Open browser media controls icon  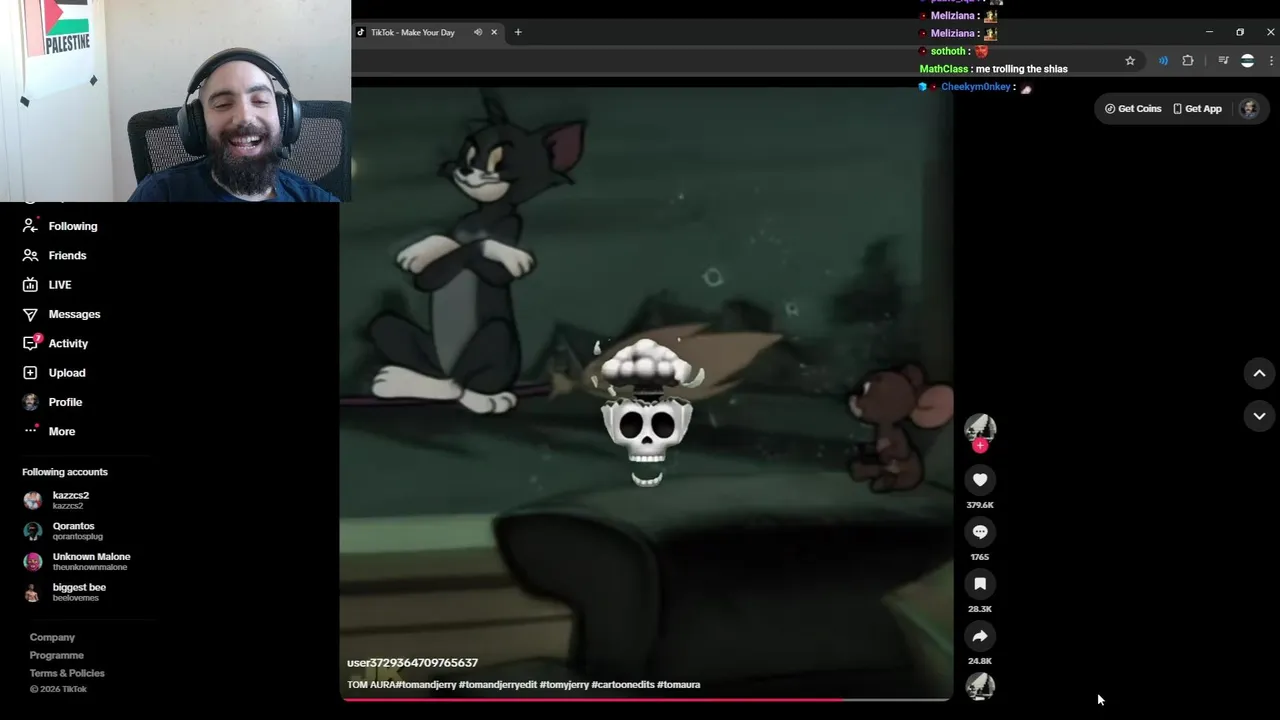pyautogui.click(x=1223, y=61)
